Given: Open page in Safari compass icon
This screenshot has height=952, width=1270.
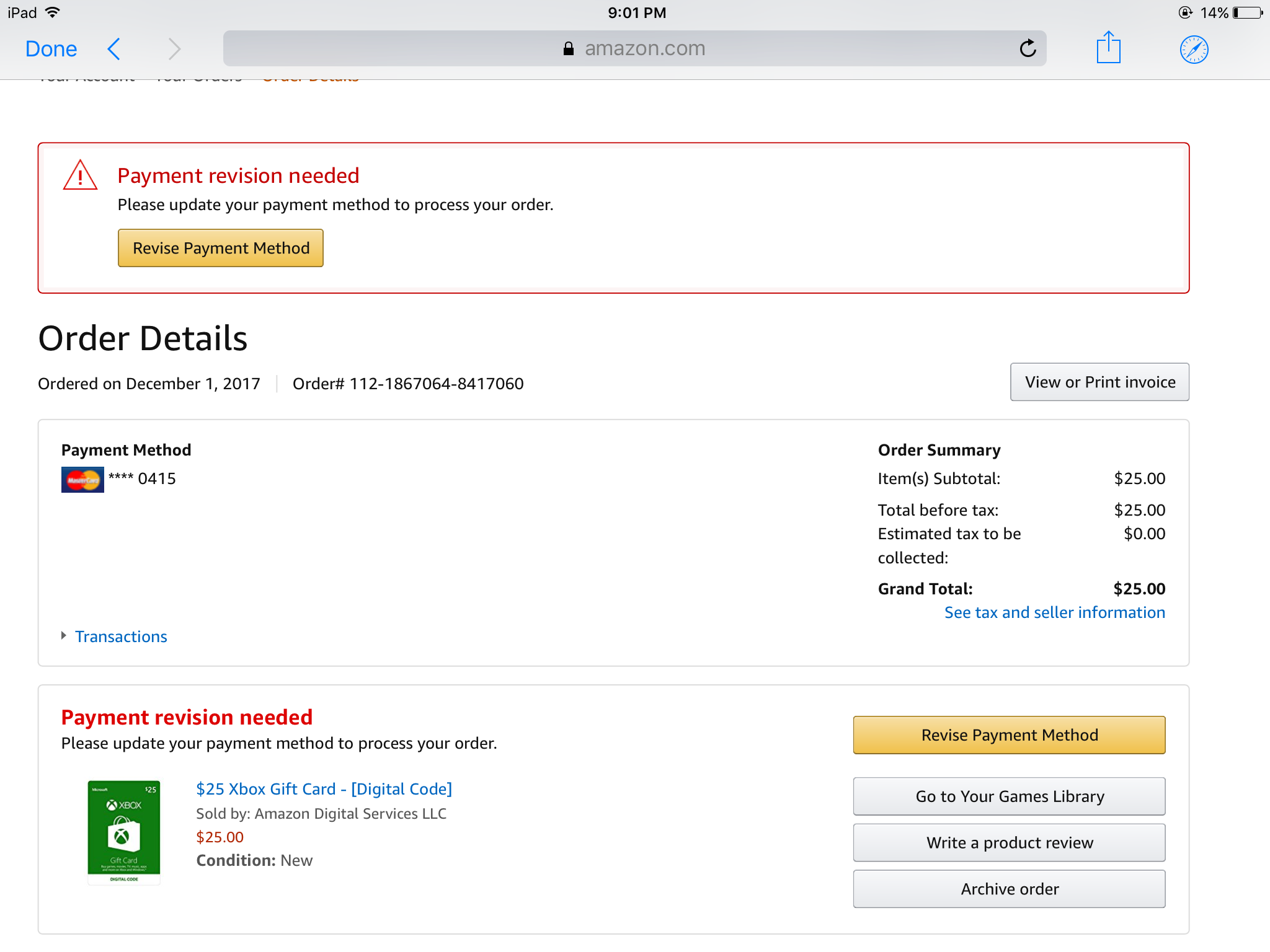Looking at the screenshot, I should pos(1194,50).
